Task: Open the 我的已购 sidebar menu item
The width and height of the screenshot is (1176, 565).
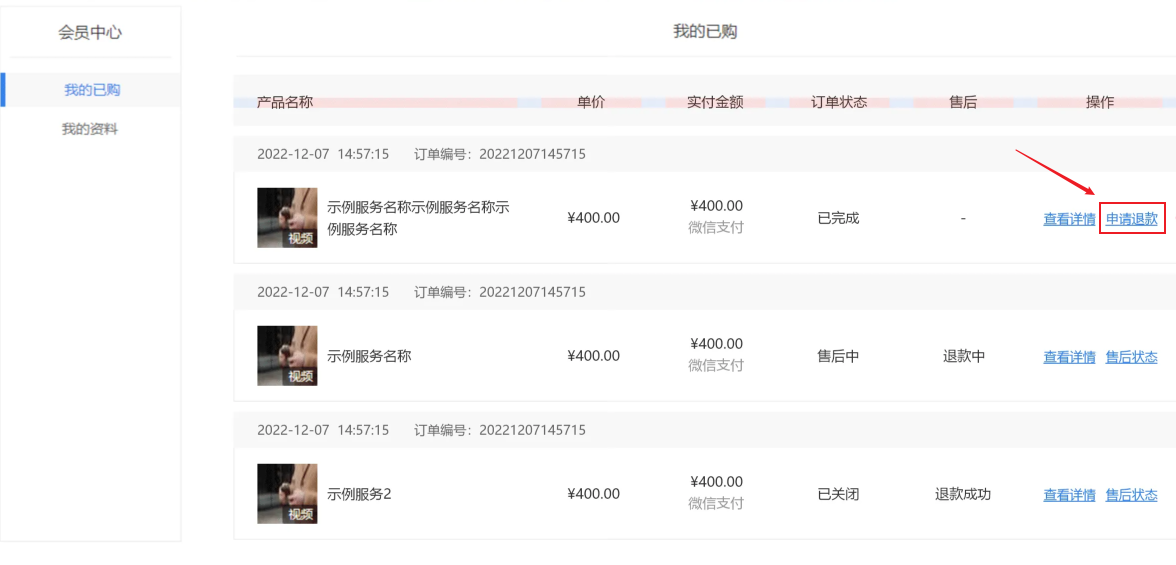Action: coord(92,90)
